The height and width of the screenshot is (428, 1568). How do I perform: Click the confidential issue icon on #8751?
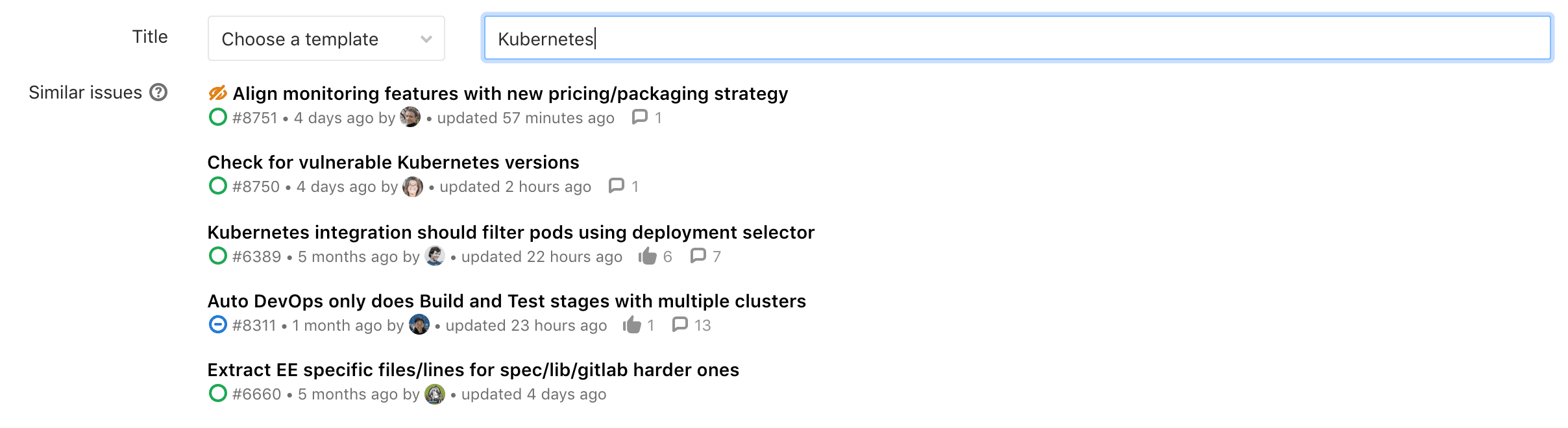[217, 93]
